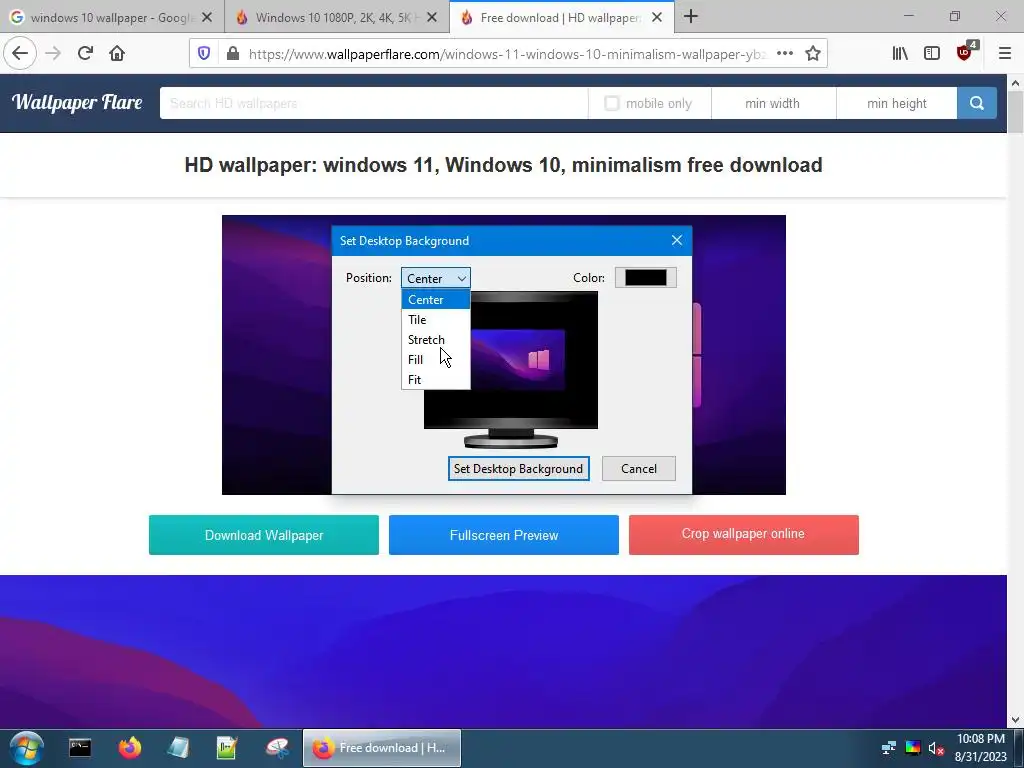This screenshot has width=1024, height=768.
Task: Open the tracking protection shield icon
Action: [204, 54]
